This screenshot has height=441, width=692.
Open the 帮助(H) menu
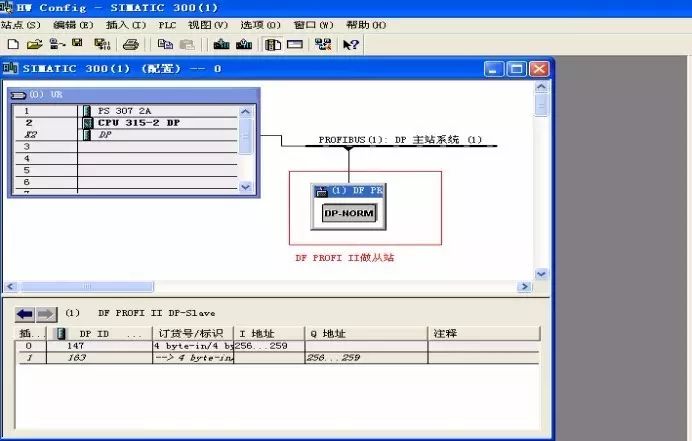pos(366,25)
